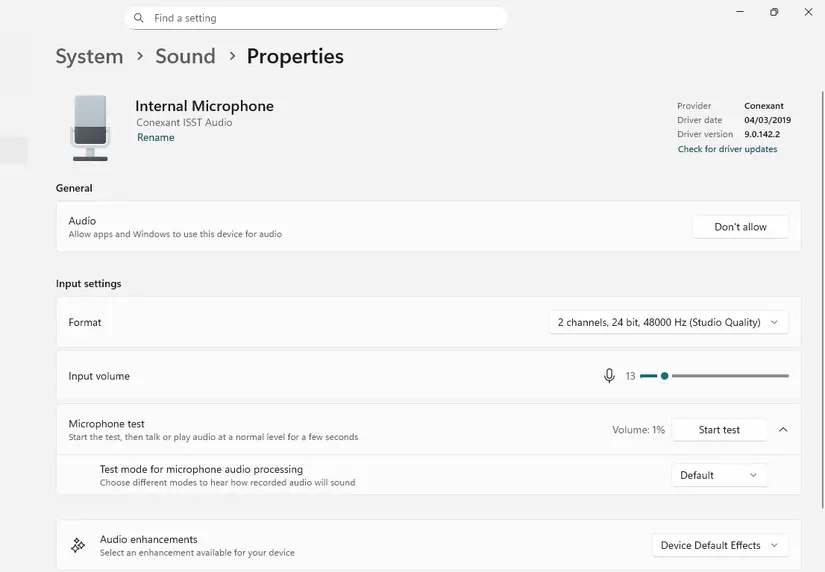Screen dimensions: 825x572
Task: Minimize the Settings window
Action: [738, 12]
